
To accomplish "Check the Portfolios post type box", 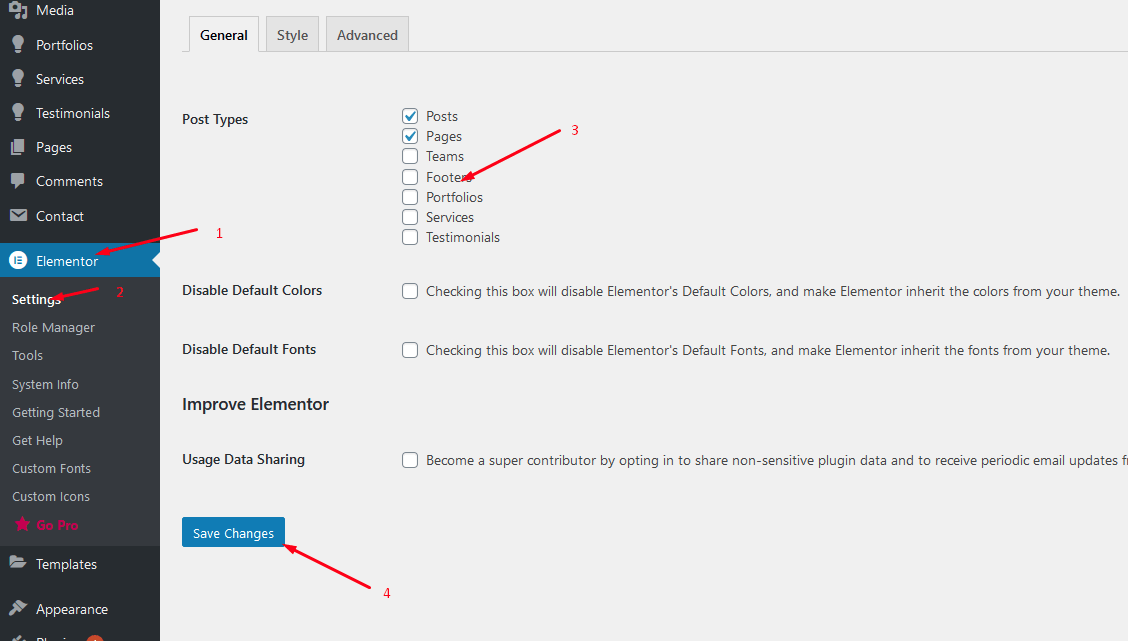I will click(410, 197).
